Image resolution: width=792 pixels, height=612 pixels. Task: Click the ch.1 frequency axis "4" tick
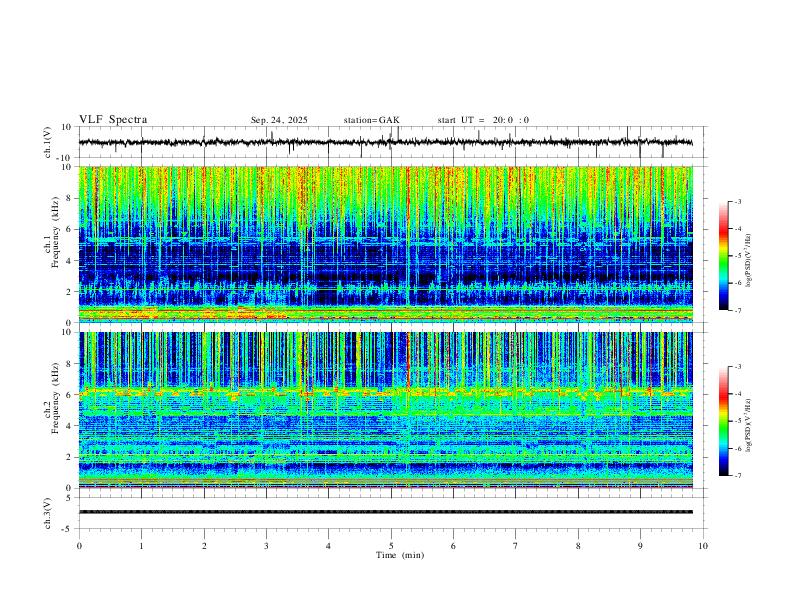70,261
